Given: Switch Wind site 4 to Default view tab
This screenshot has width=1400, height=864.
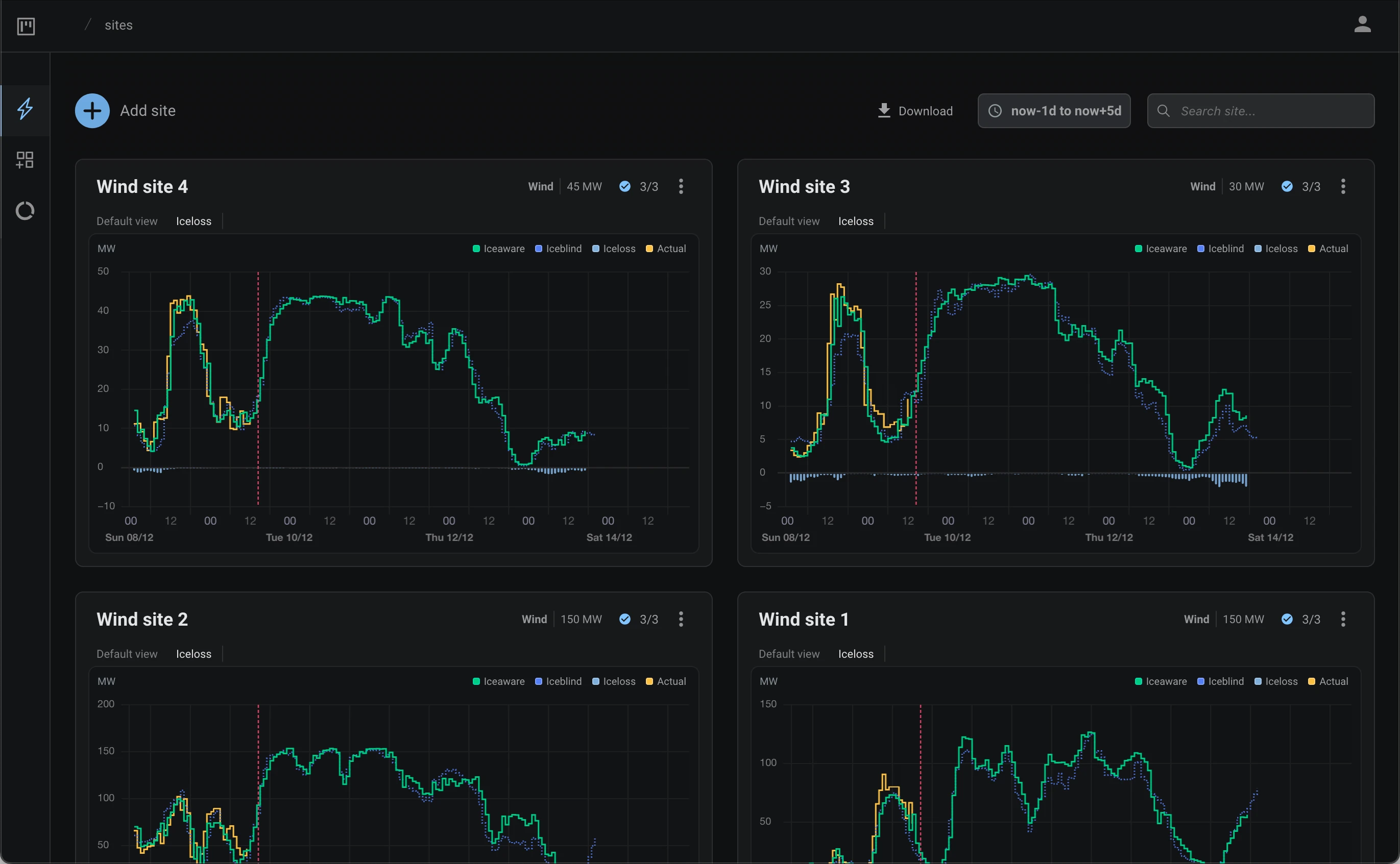Looking at the screenshot, I should pyautogui.click(x=127, y=221).
